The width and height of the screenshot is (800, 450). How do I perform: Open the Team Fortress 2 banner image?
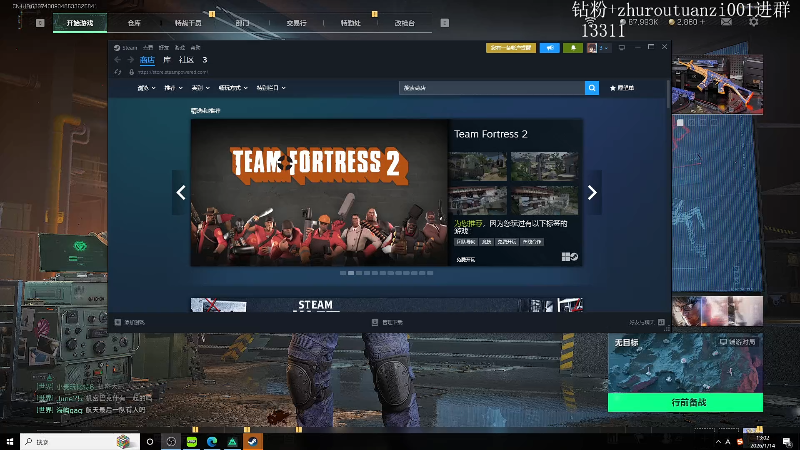pos(320,192)
